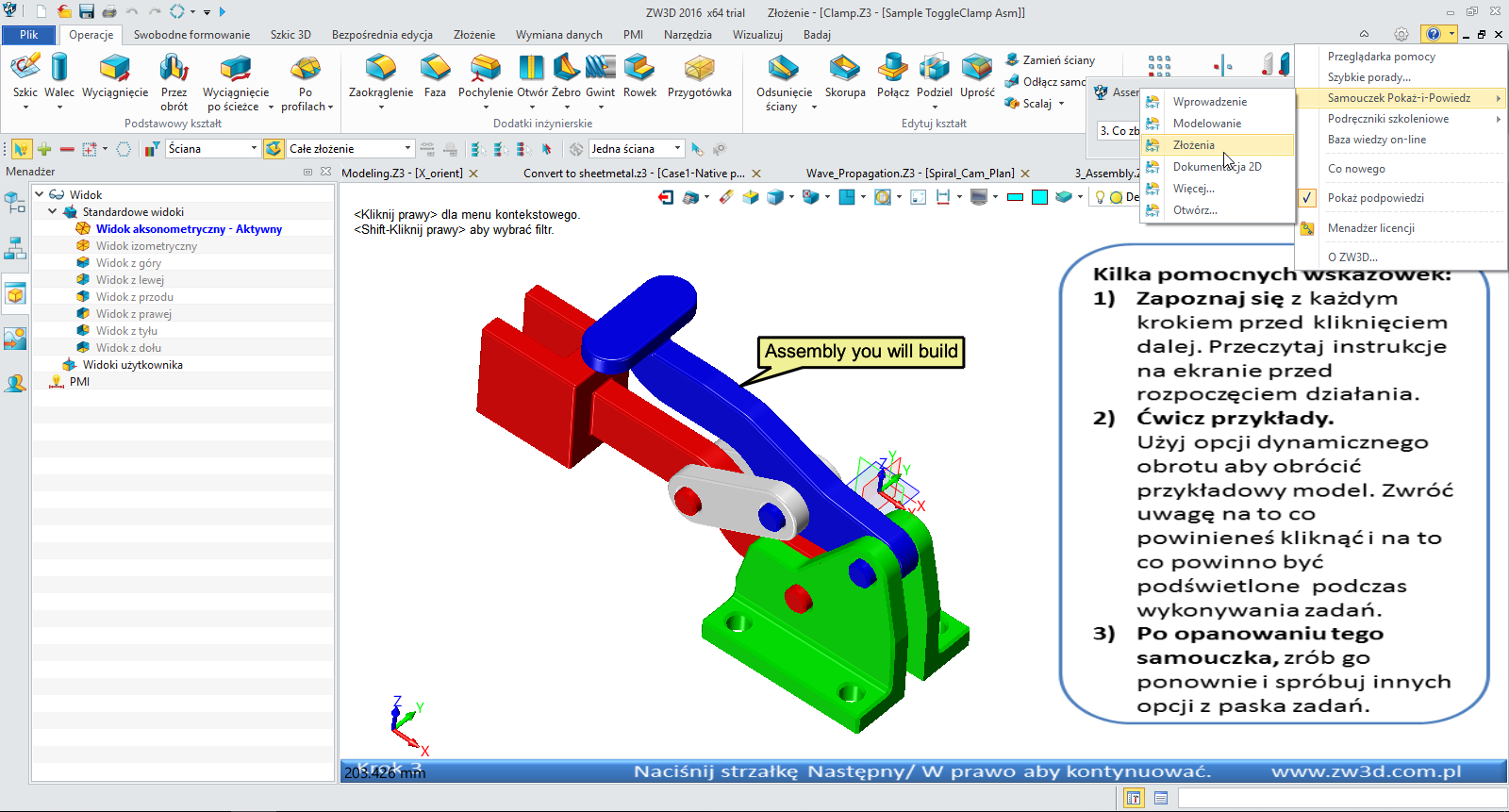This screenshot has width=1509, height=812.
Task: Click the red exit arrow icon in view toolbar
Action: tap(666, 197)
